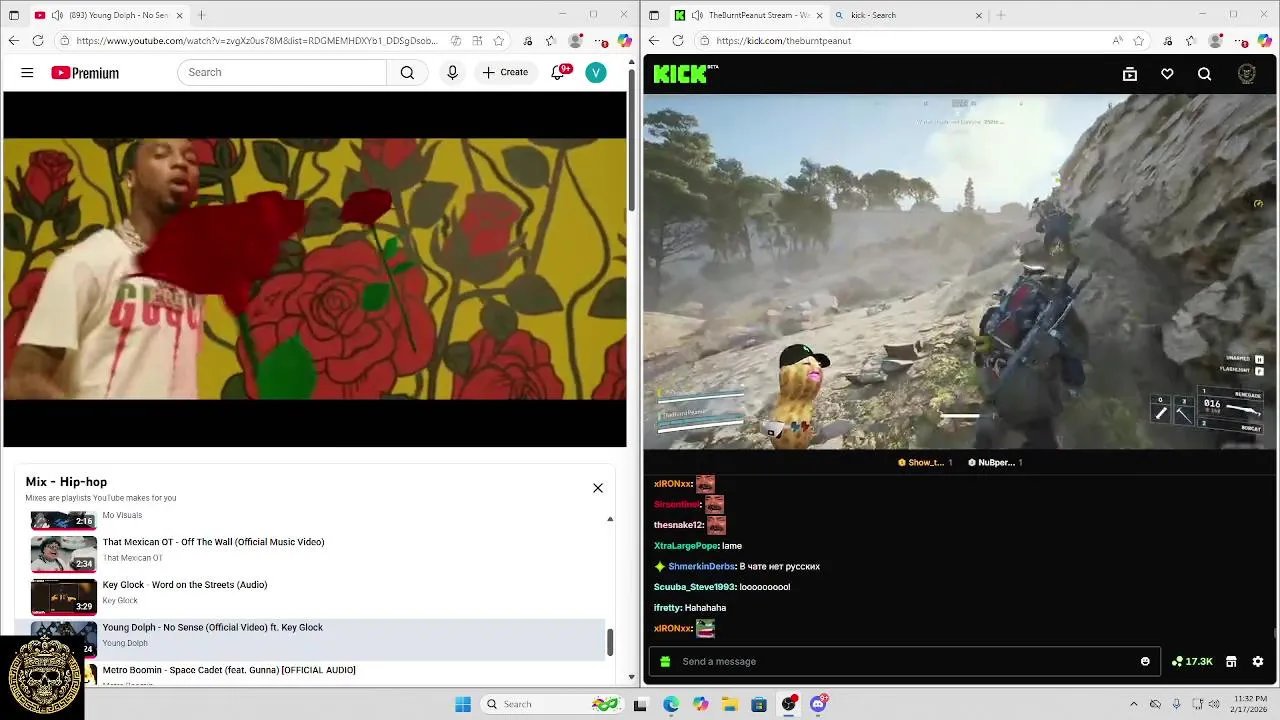Open the green gift icon in chat box
The height and width of the screenshot is (720, 1280).
[666, 661]
